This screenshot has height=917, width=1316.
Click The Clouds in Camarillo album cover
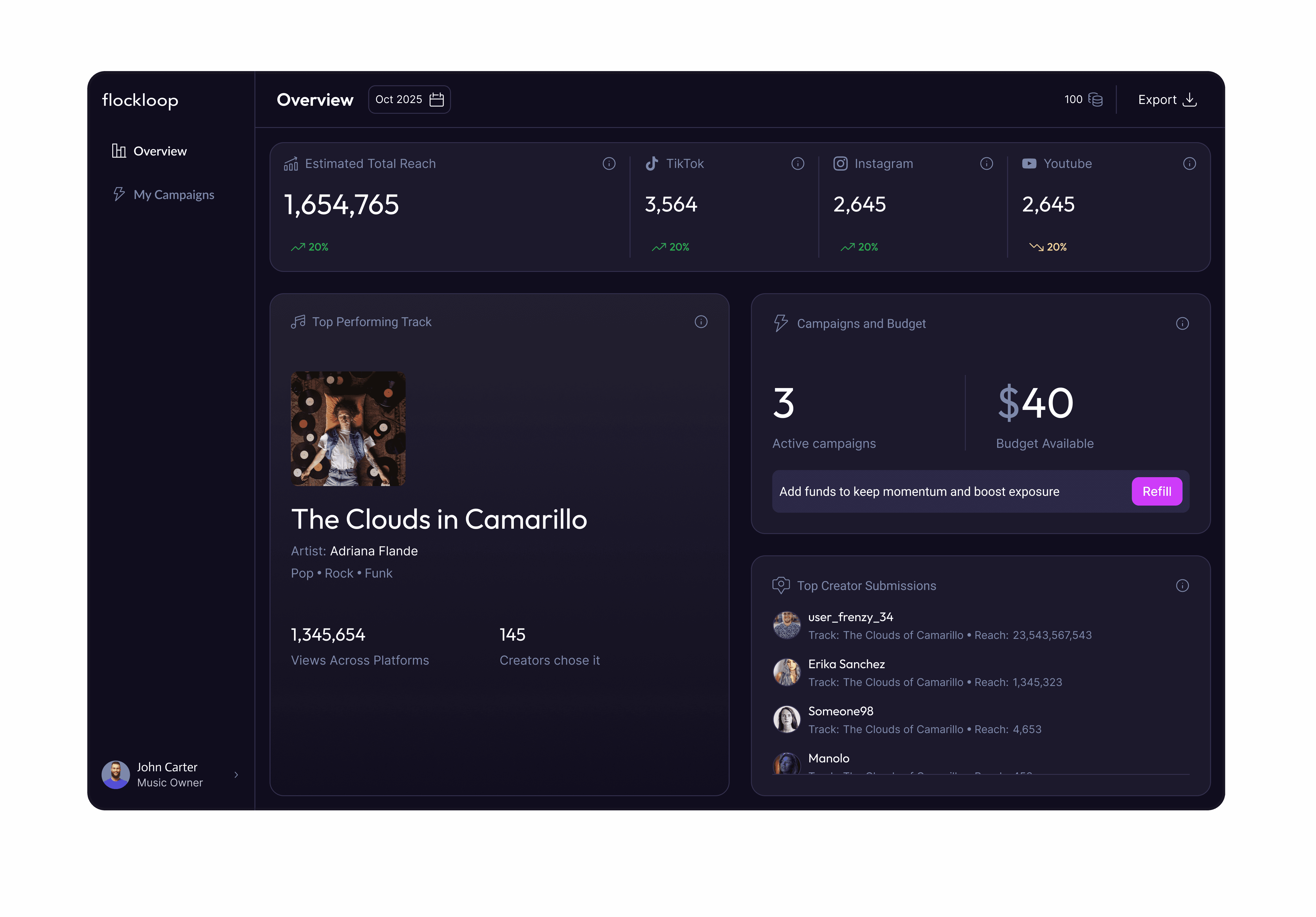pyautogui.click(x=348, y=428)
